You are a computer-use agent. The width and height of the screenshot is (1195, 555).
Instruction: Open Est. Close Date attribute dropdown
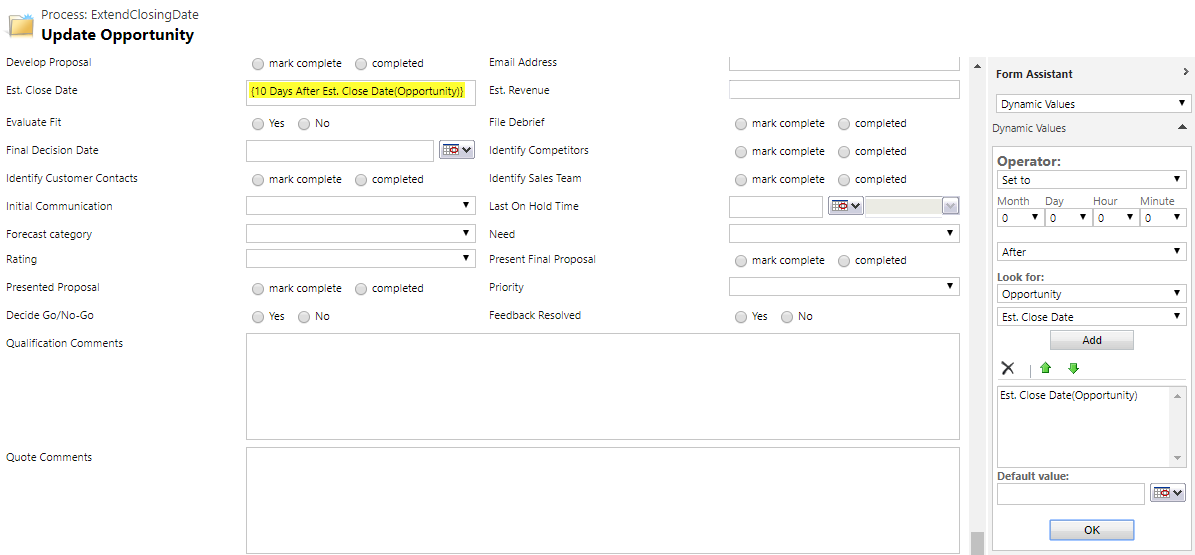pyautogui.click(x=1091, y=316)
